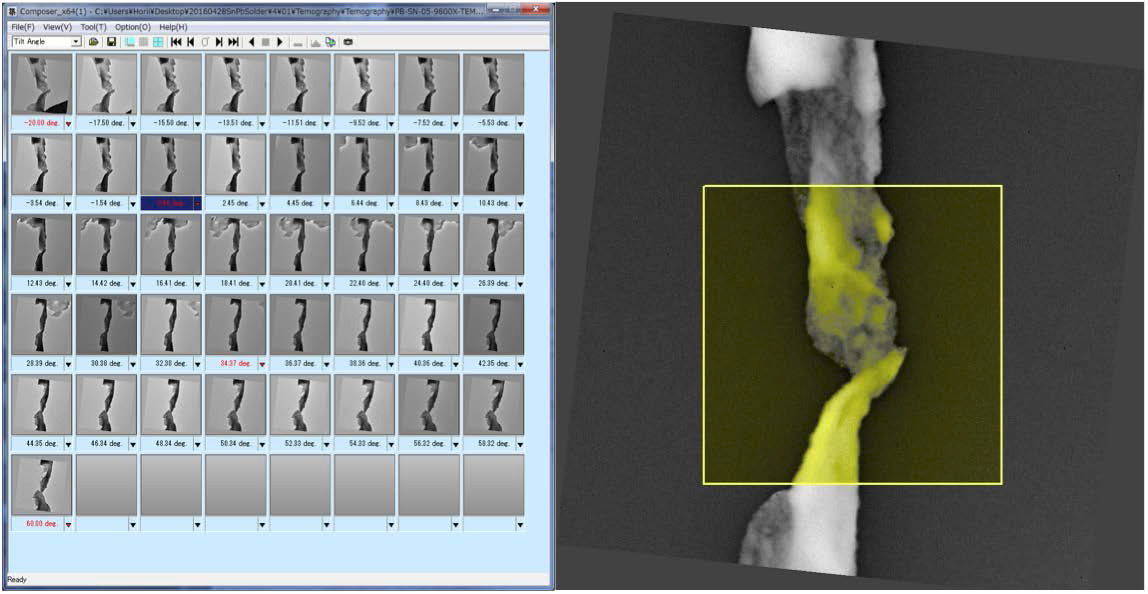Step back to the previous tilt image
1148x594 pixels.
(188, 39)
